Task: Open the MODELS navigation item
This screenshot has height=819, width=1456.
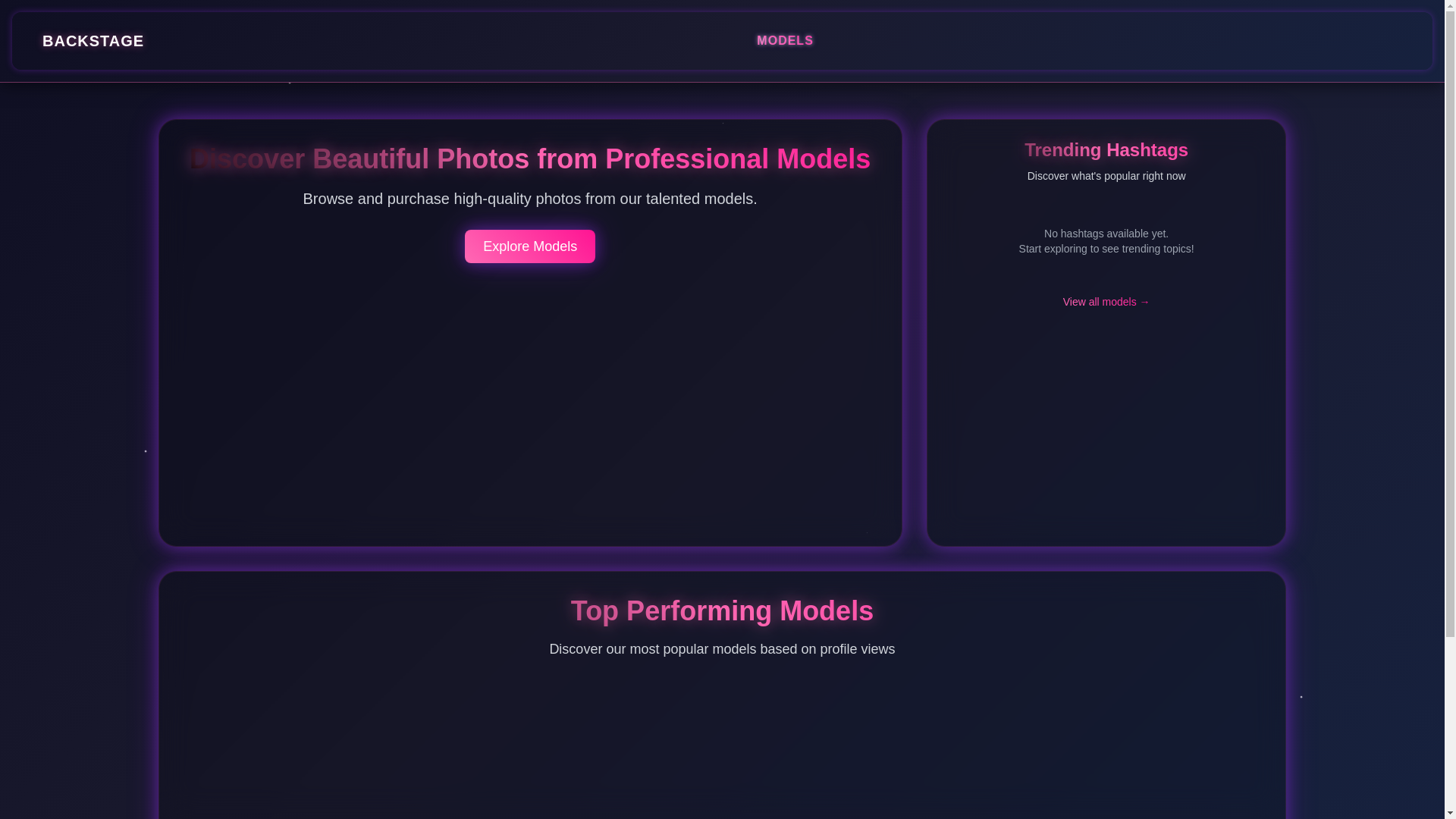Action: point(785,41)
